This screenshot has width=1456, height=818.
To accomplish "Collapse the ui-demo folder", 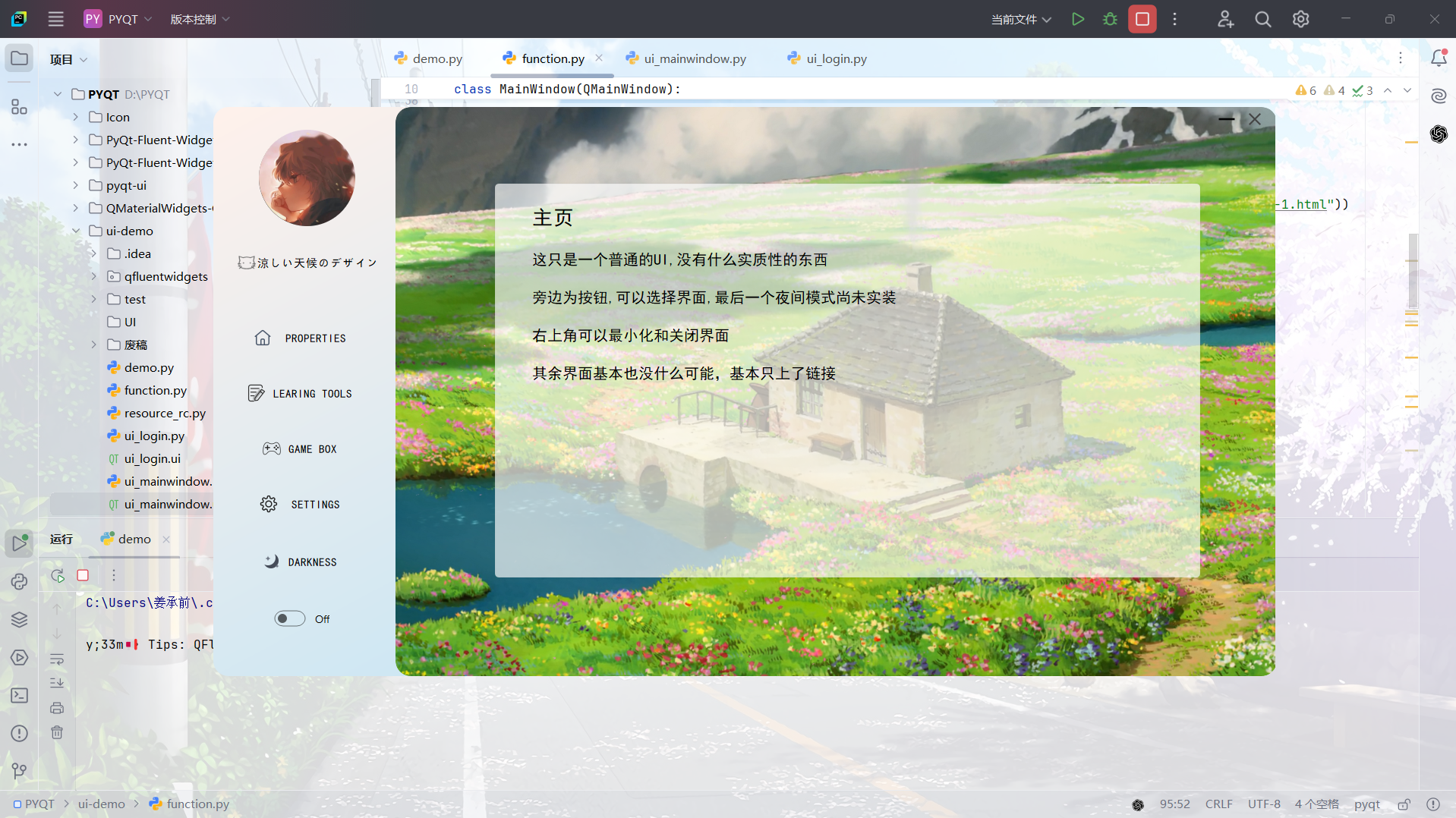I will point(76,231).
